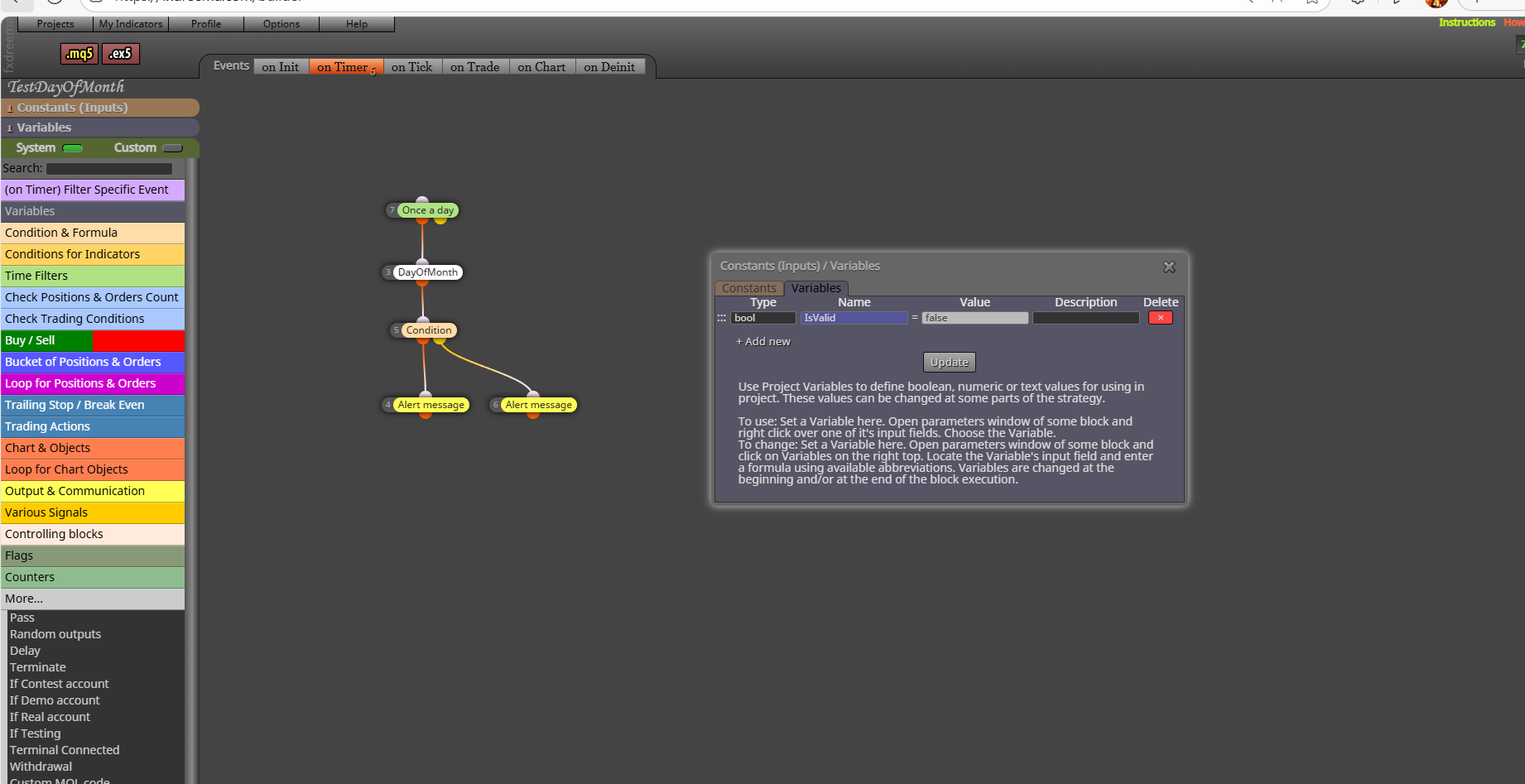Toggle the System blocks switch
Screen dimensions: 1525x784
click(73, 148)
